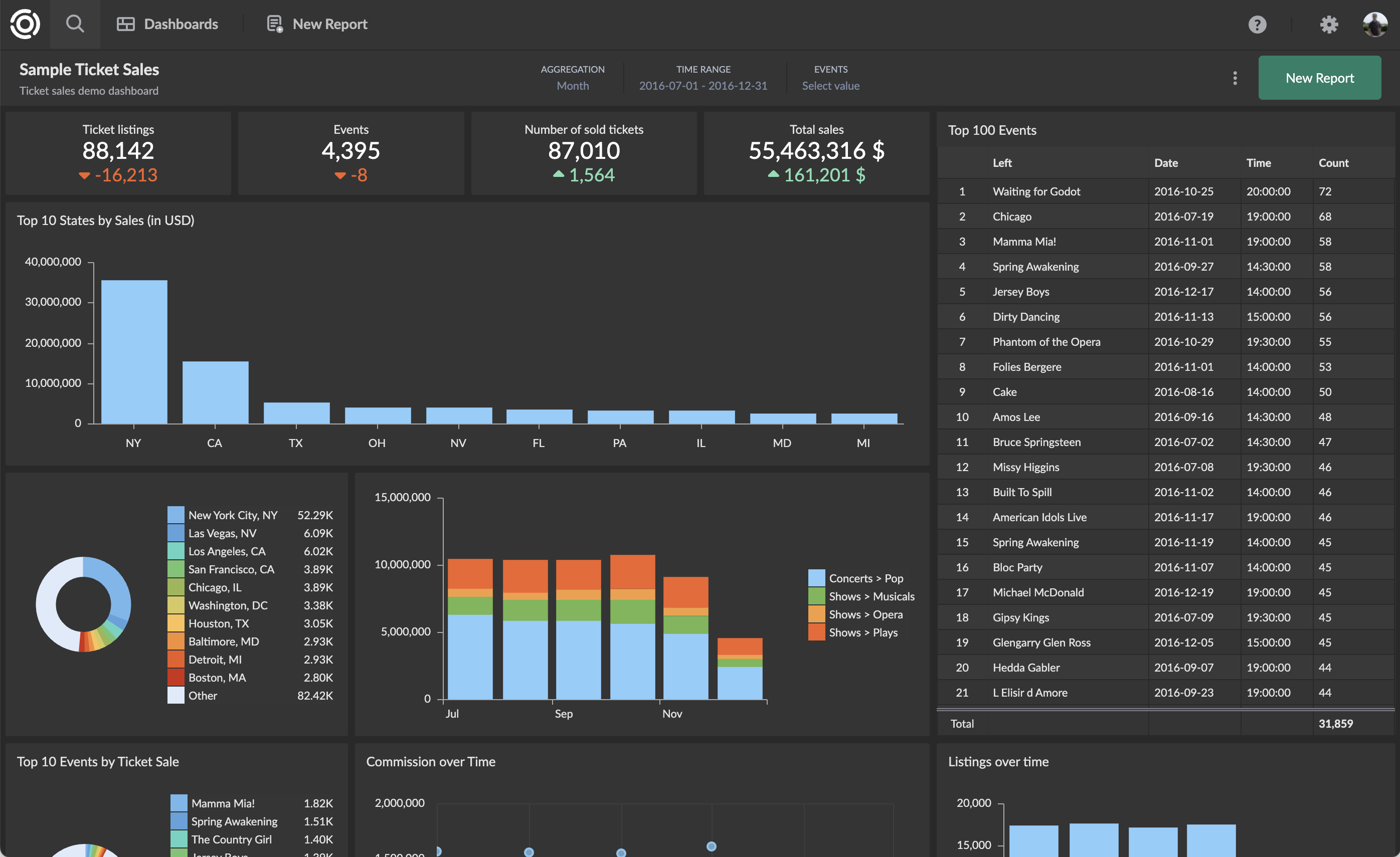This screenshot has width=1400, height=857.
Task: Click the Houston, TX legend swatch
Action: (176, 623)
